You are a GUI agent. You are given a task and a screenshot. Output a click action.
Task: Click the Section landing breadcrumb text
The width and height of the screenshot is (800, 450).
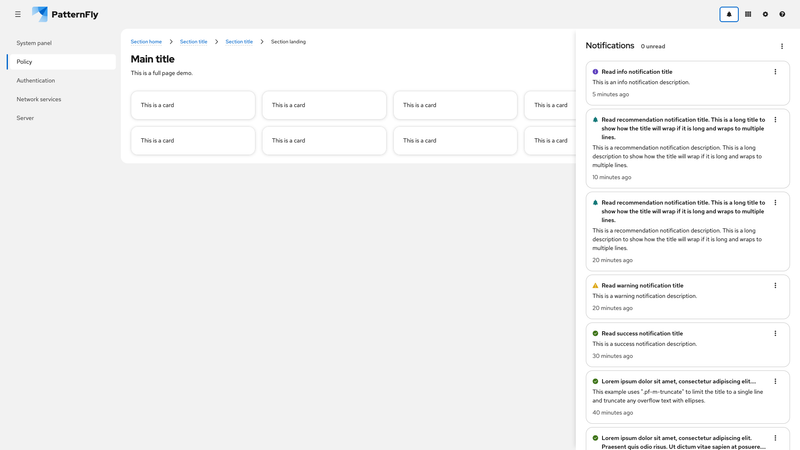(288, 42)
